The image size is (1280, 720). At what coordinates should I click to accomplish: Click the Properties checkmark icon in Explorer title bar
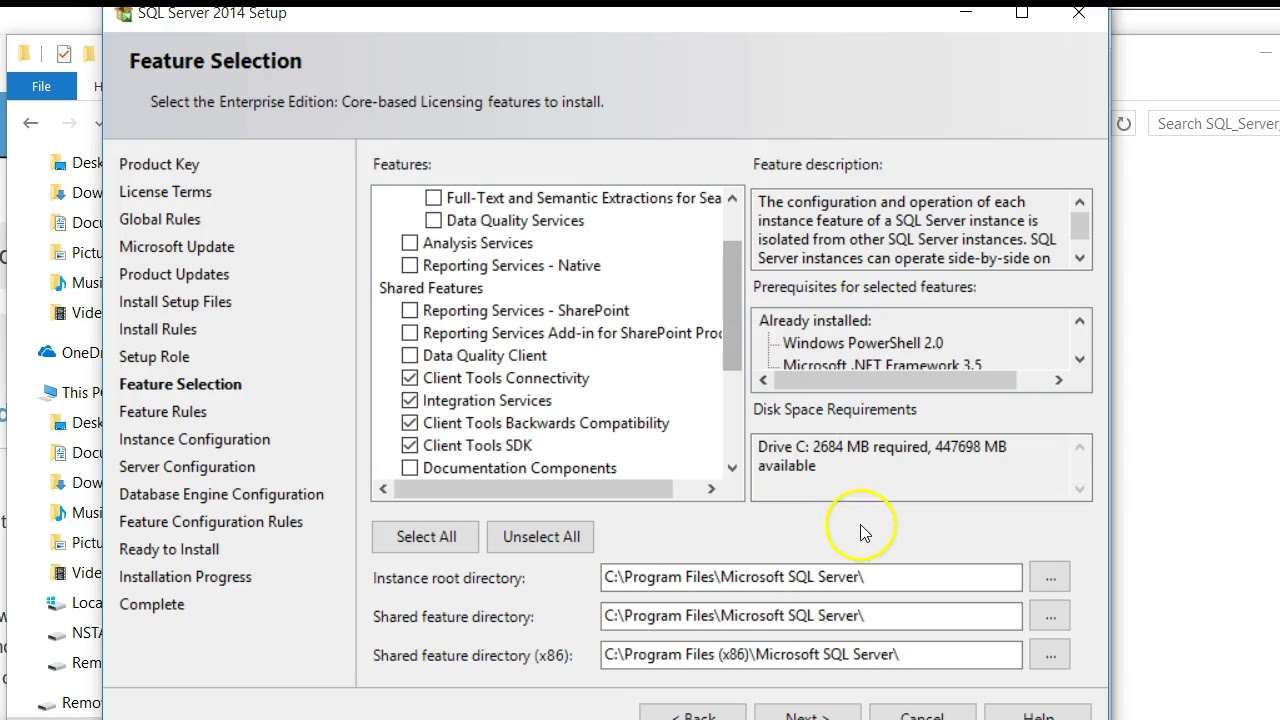pos(64,54)
